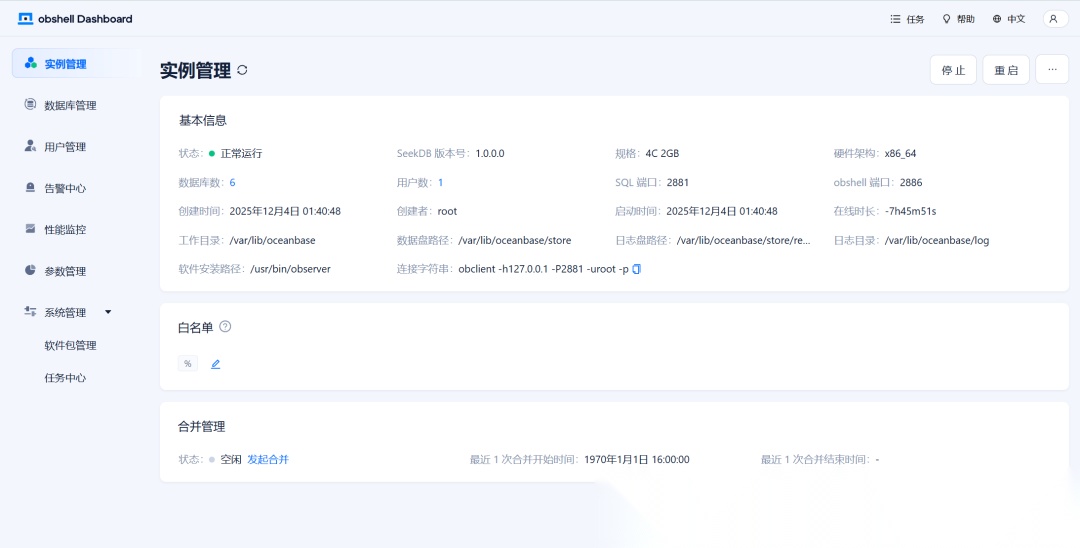
Task: Click the 性能监控 chart icon in sidebar
Action: click(30, 229)
